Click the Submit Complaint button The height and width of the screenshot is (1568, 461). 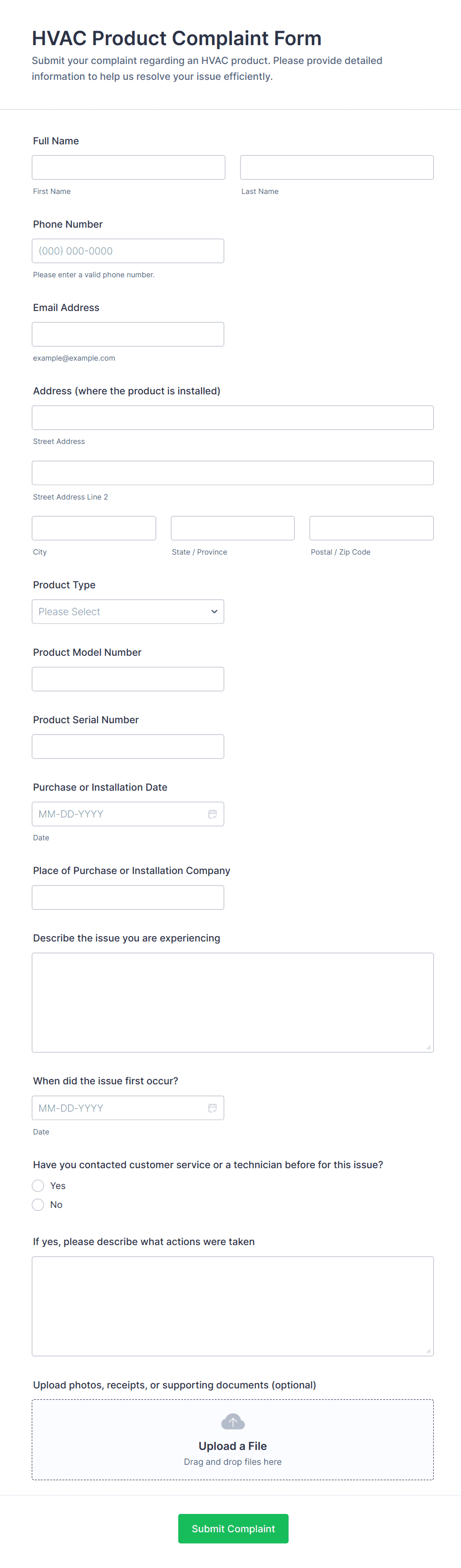tap(233, 1528)
